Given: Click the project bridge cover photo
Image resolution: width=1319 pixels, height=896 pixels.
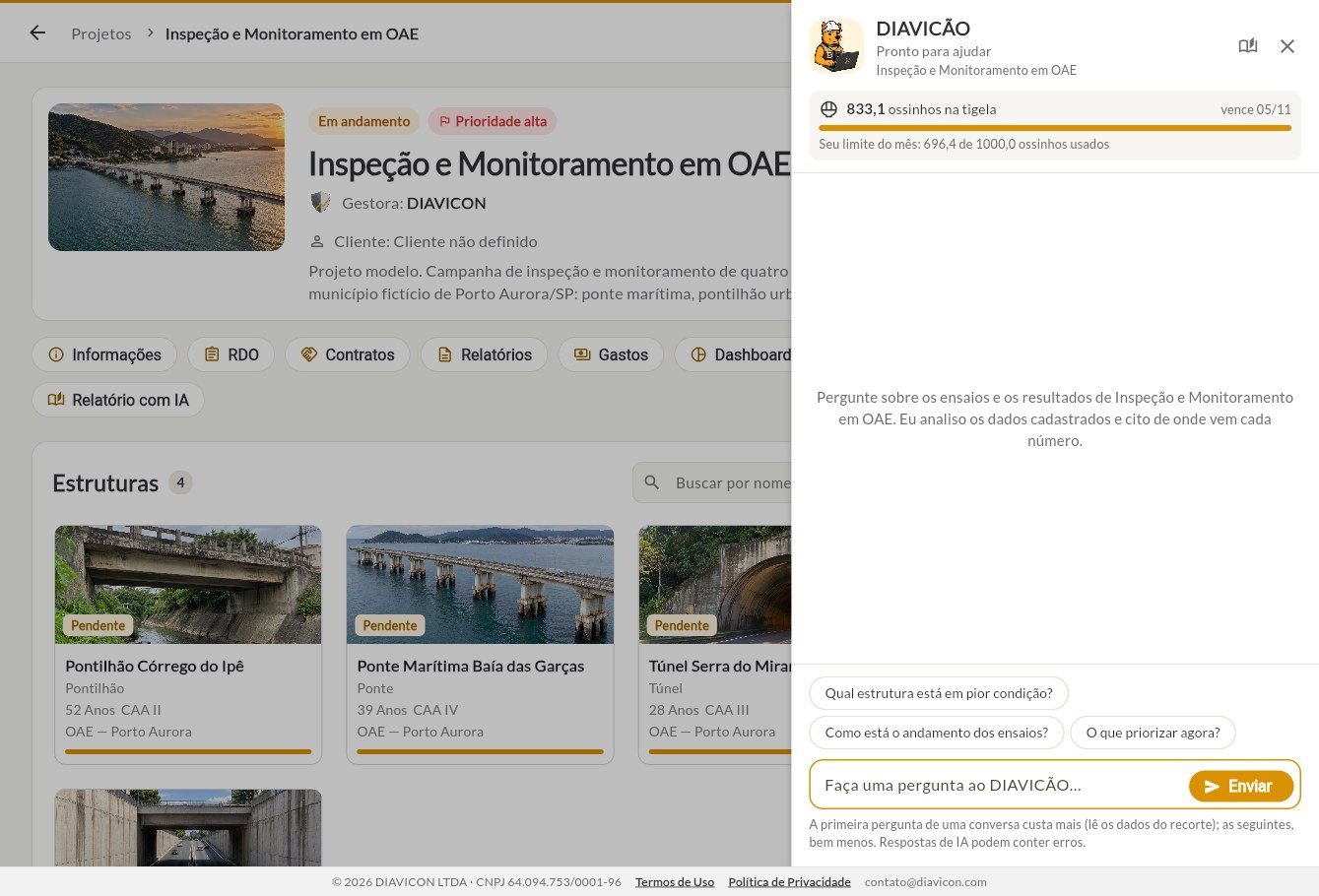Looking at the screenshot, I should click(166, 177).
